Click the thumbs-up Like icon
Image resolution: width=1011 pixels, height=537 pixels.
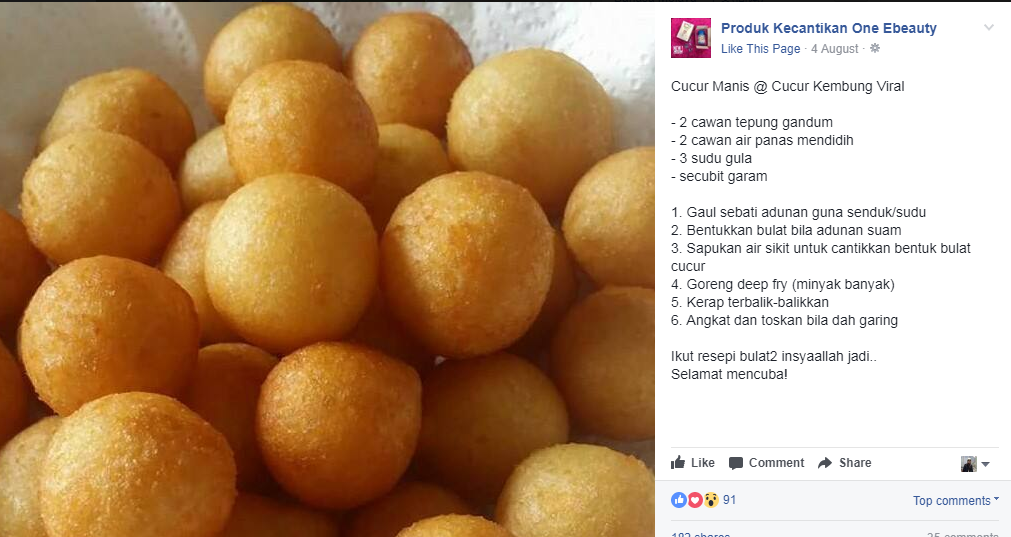(x=678, y=462)
